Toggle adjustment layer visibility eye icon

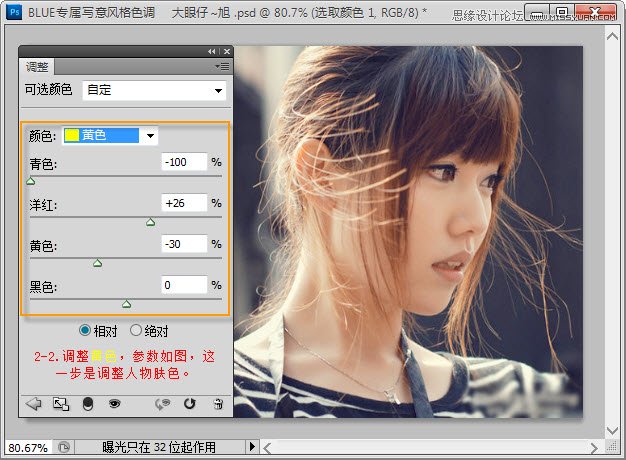[115, 404]
